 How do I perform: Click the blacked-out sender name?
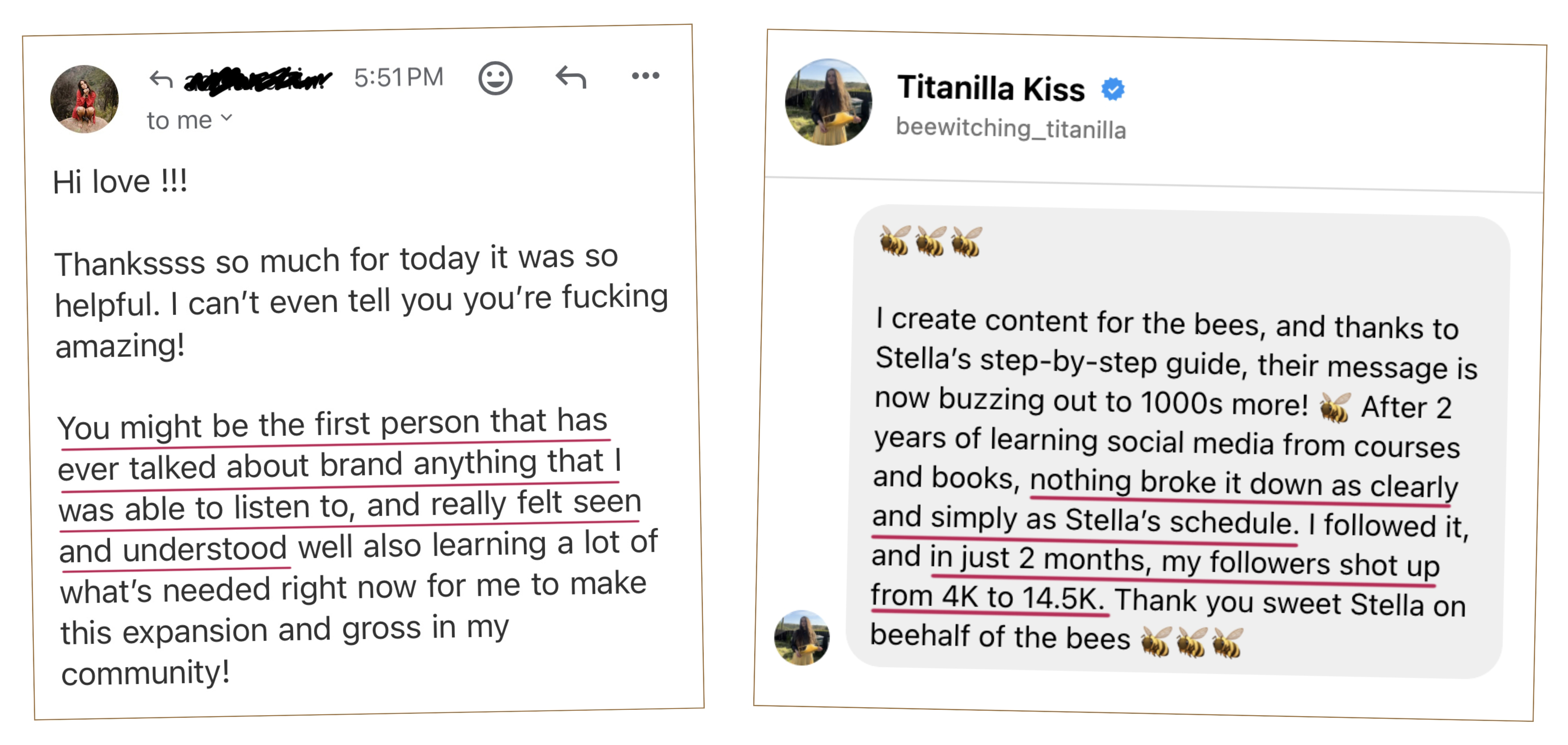coord(257,80)
